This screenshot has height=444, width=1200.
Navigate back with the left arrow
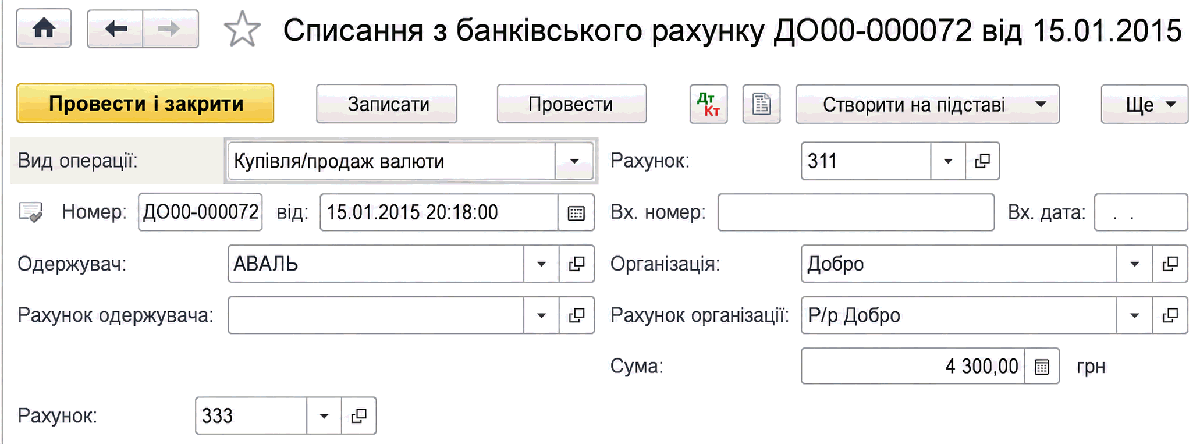(x=116, y=30)
